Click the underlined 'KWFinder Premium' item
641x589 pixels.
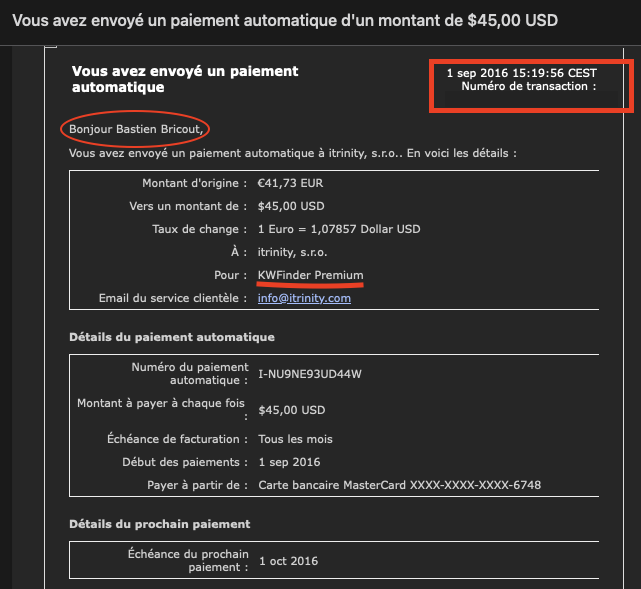310,275
